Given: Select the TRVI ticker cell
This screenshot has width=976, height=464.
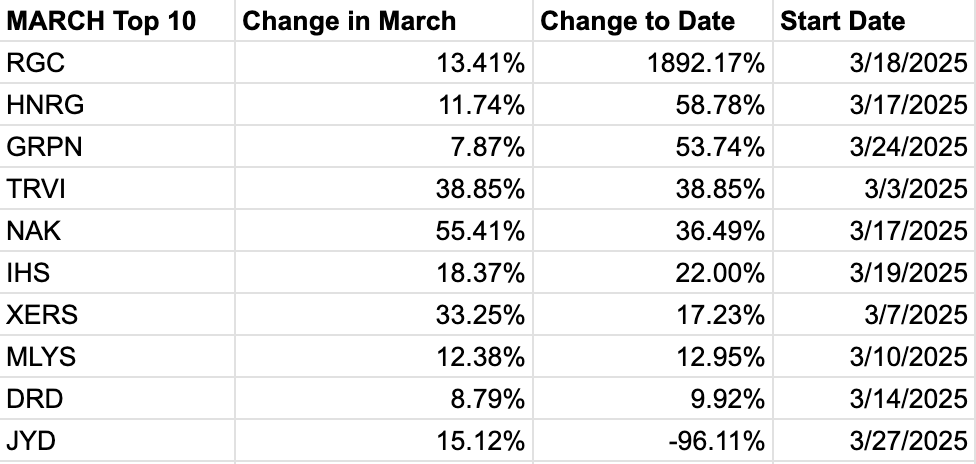Looking at the screenshot, I should (x=117, y=188).
